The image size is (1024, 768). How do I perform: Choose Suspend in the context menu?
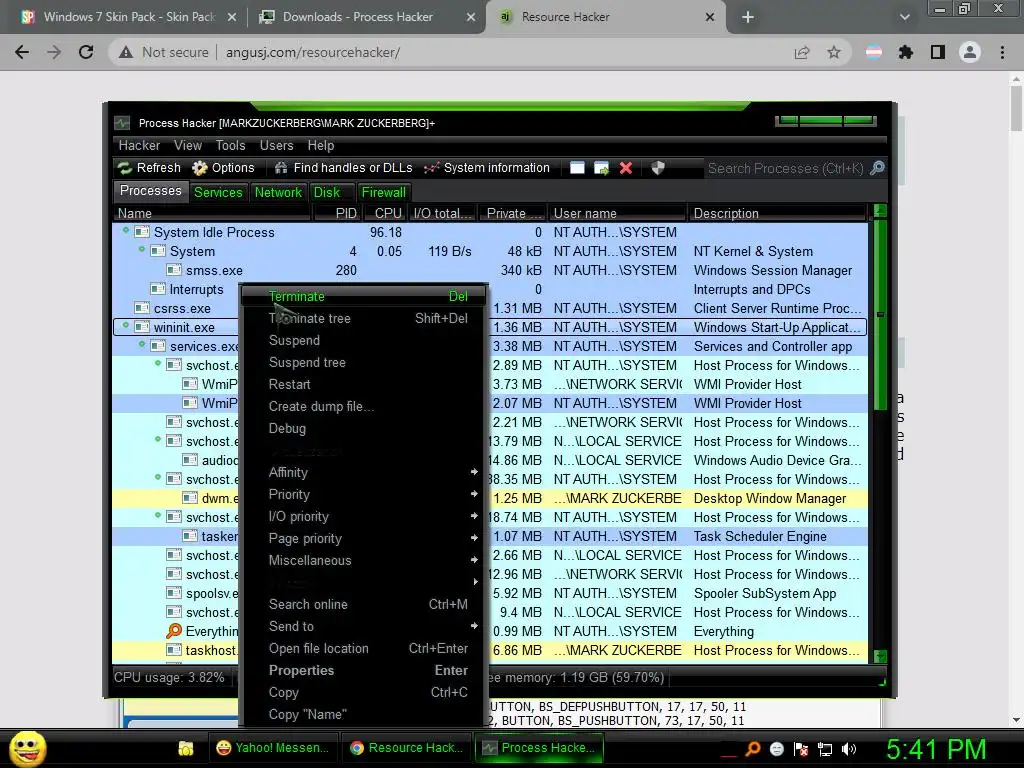point(364,340)
